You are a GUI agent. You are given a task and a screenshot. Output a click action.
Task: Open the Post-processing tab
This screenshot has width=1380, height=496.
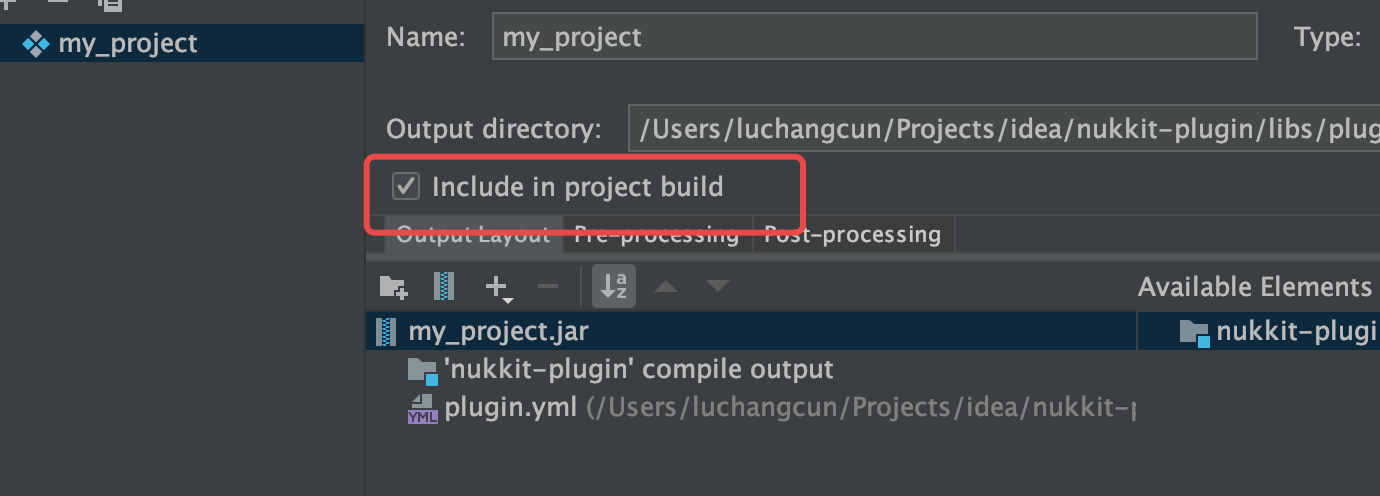click(852, 236)
